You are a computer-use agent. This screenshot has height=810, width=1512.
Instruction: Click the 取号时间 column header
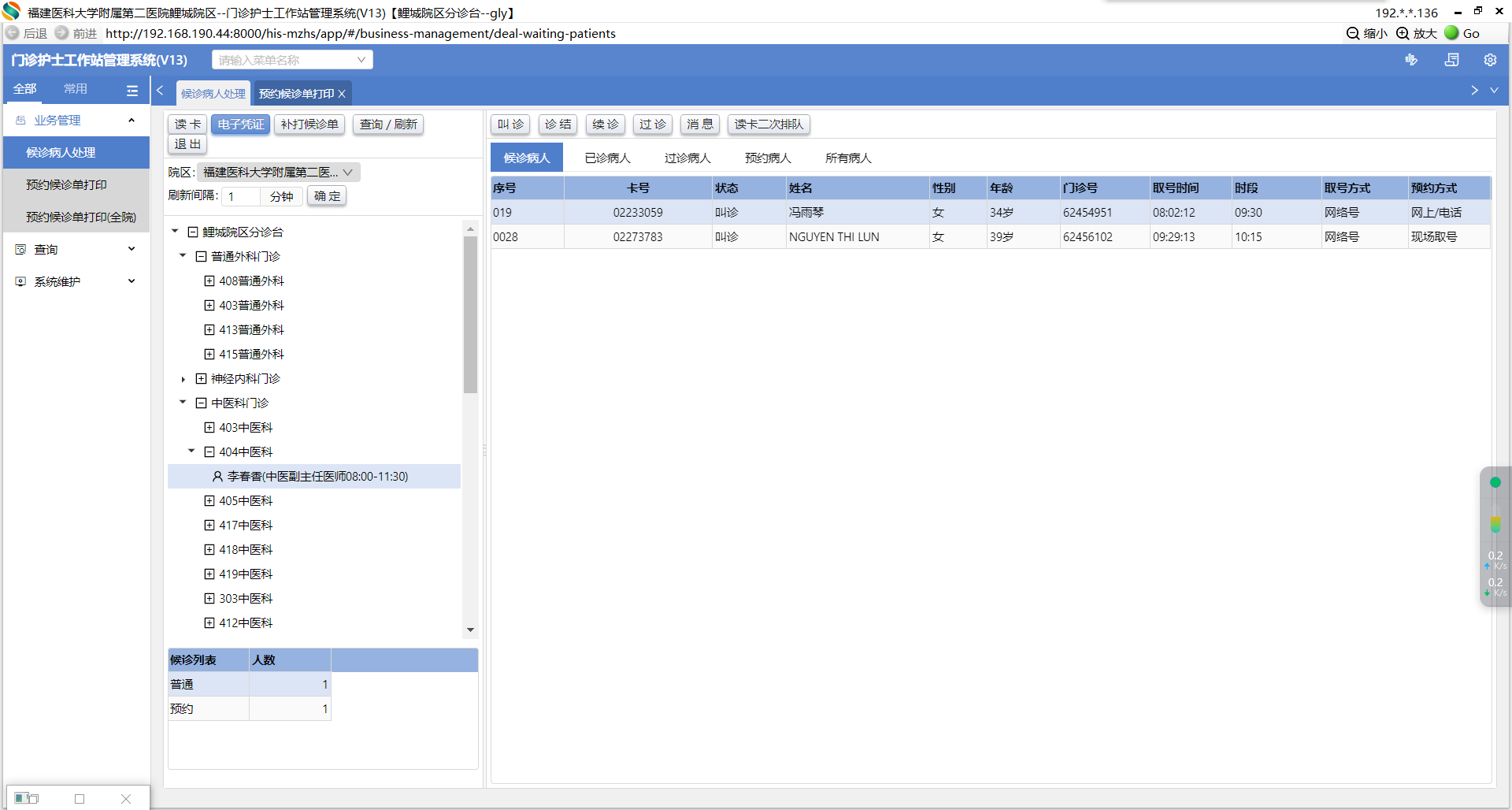(x=1191, y=188)
